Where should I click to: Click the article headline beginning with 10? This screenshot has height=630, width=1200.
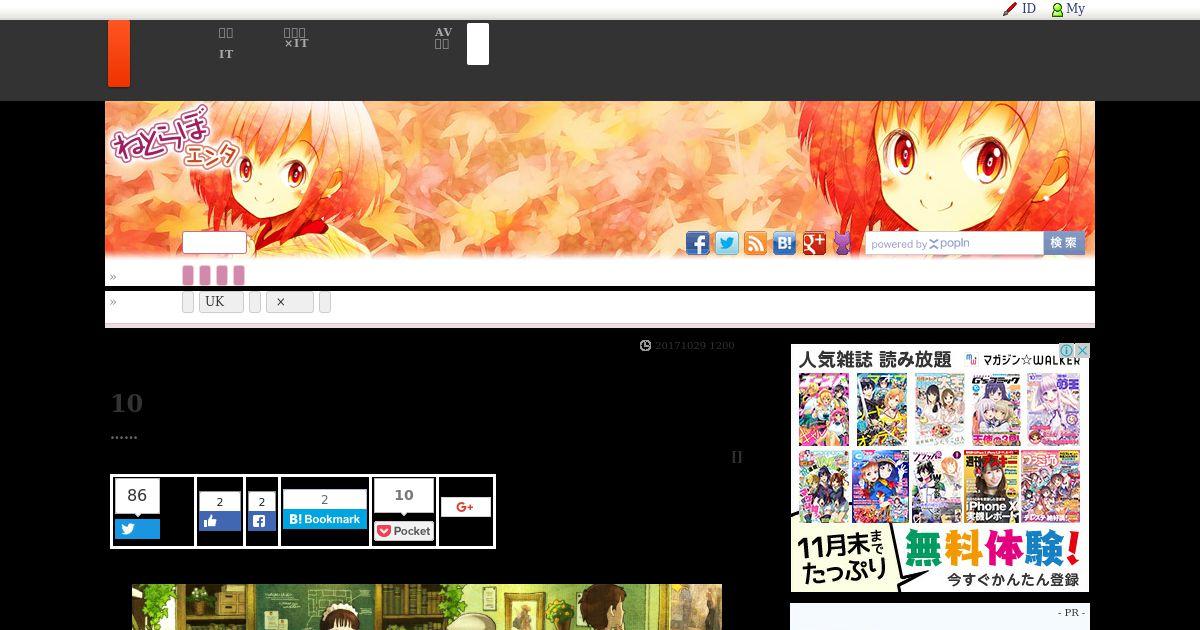(x=127, y=403)
